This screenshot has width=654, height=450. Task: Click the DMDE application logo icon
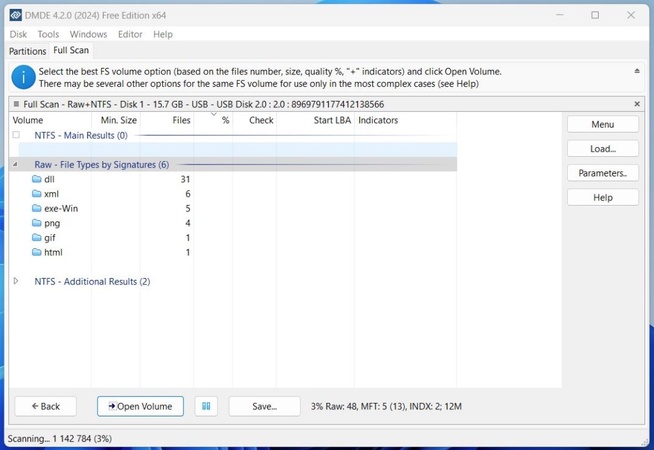(15, 15)
